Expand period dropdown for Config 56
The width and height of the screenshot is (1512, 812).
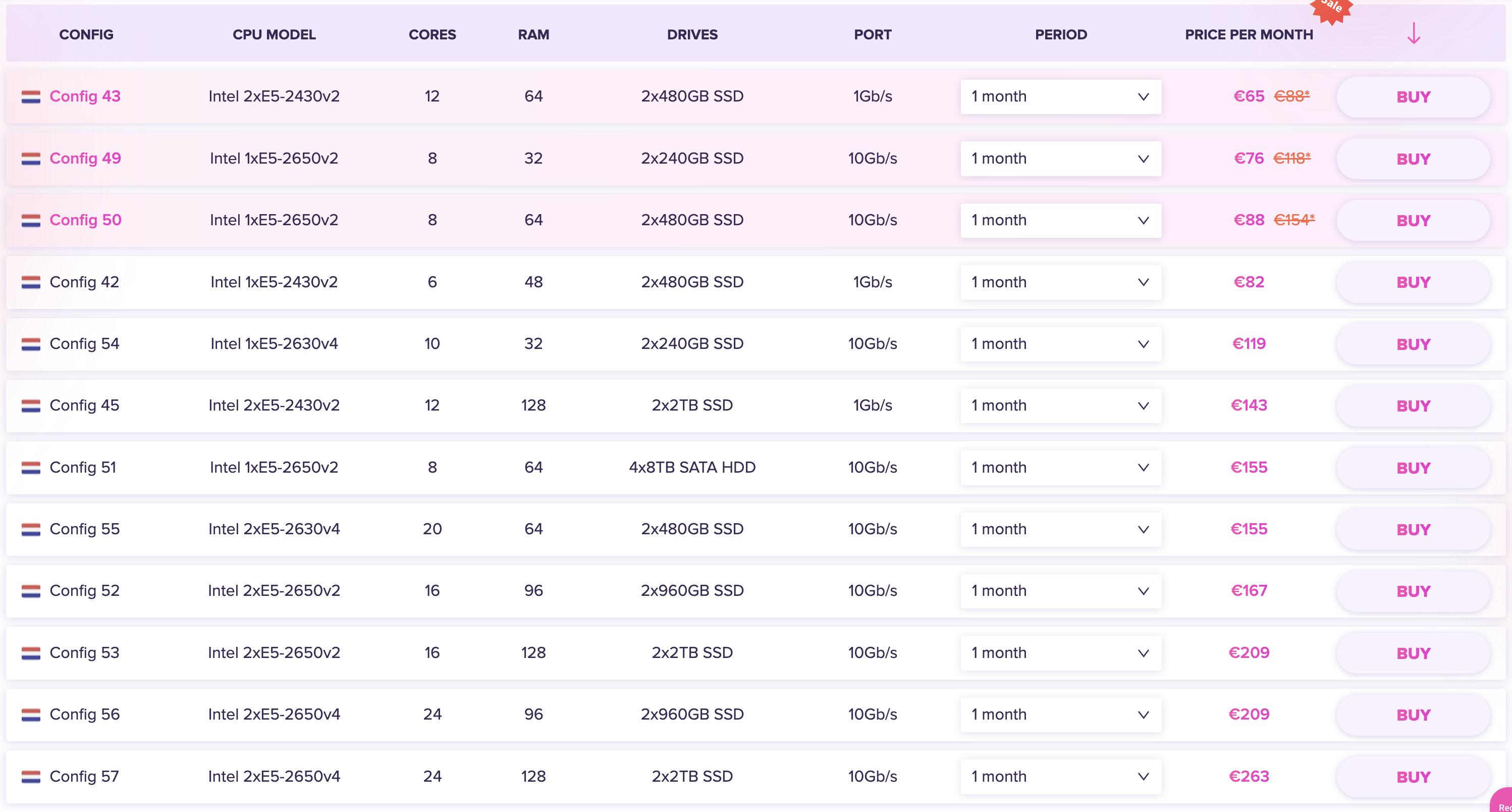point(1060,713)
